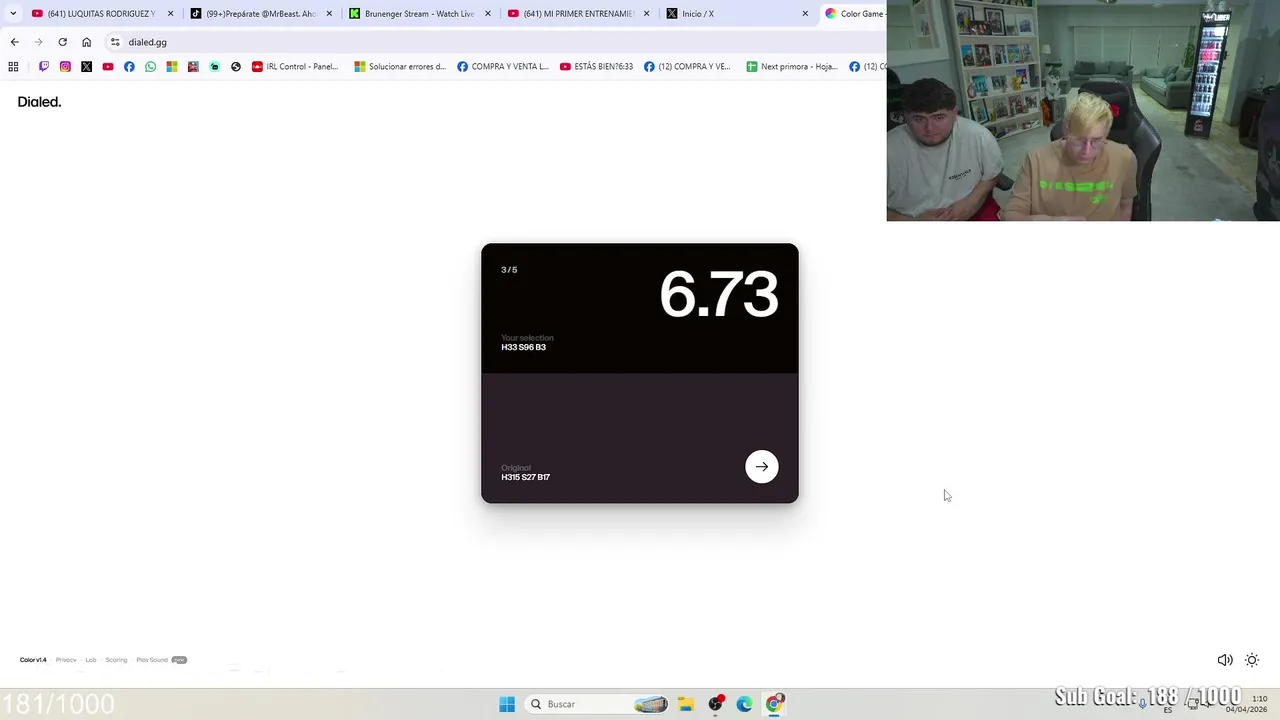
Task: Open the tab search dropdown arrow
Action: coord(12,14)
